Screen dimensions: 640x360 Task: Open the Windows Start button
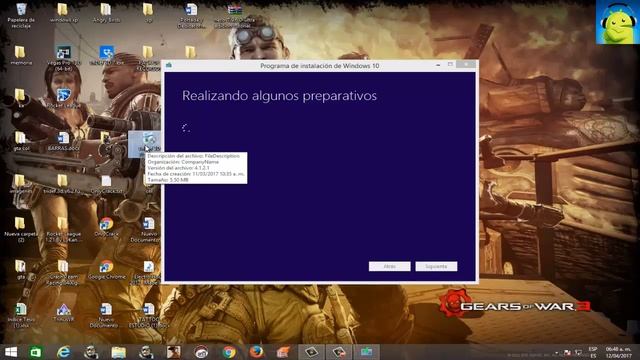[11, 352]
